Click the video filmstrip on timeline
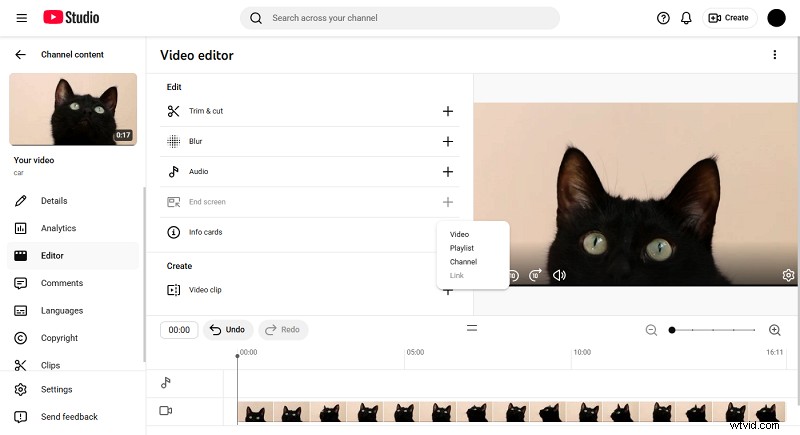This screenshot has height=435, width=800. click(x=511, y=412)
